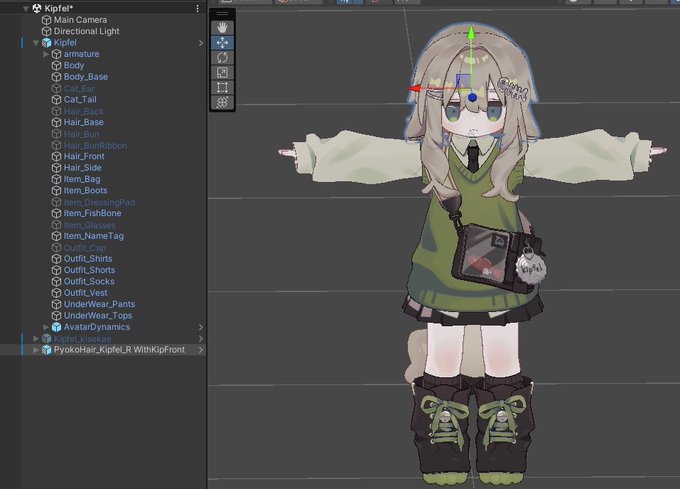The image size is (680, 489).
Task: Select the UnderWear_Pants object
Action: click(x=99, y=304)
